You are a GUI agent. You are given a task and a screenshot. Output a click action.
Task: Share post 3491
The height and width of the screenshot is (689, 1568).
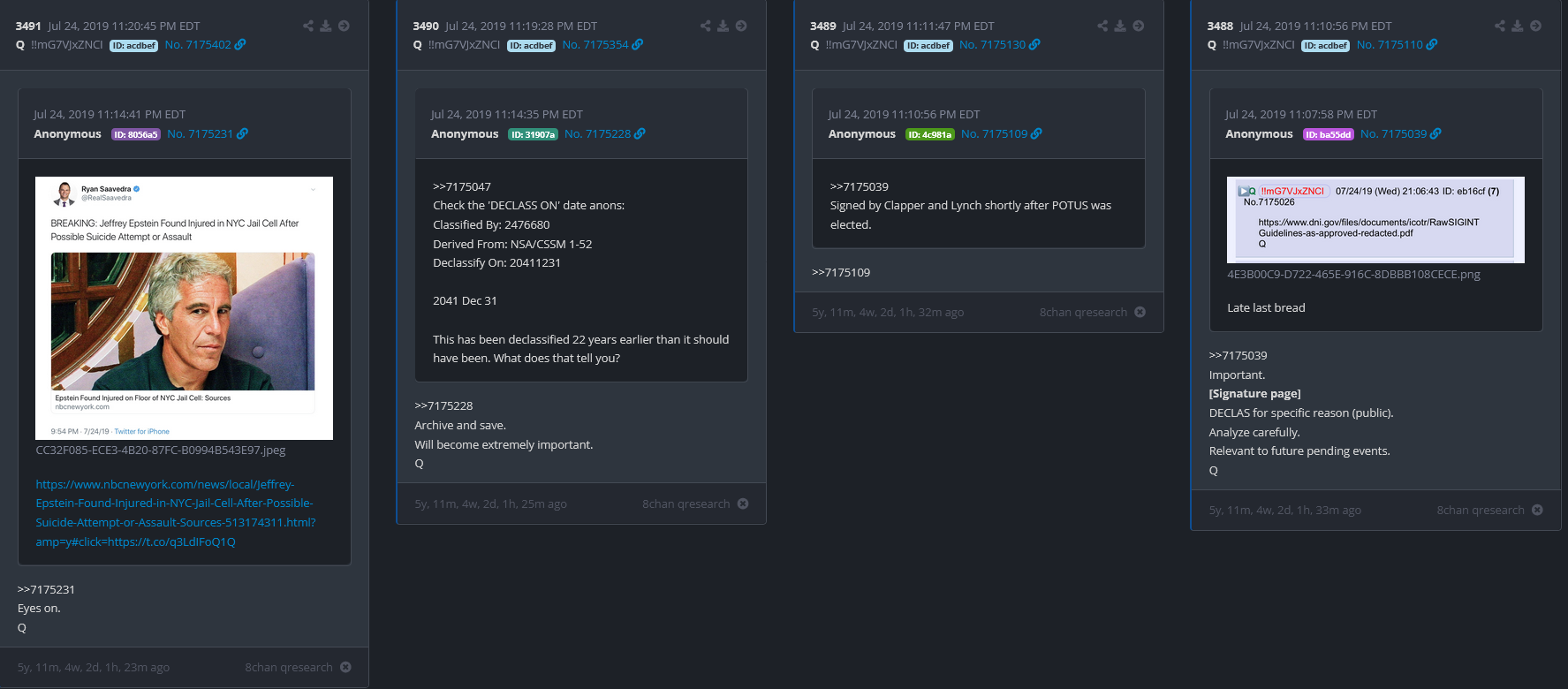[308, 26]
